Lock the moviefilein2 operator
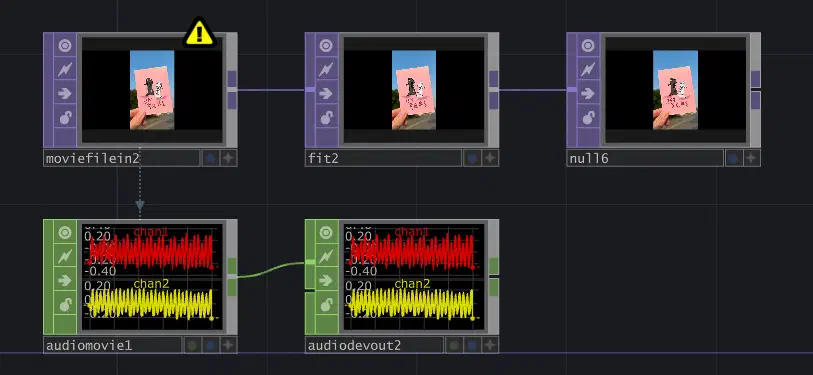 coord(65,117)
